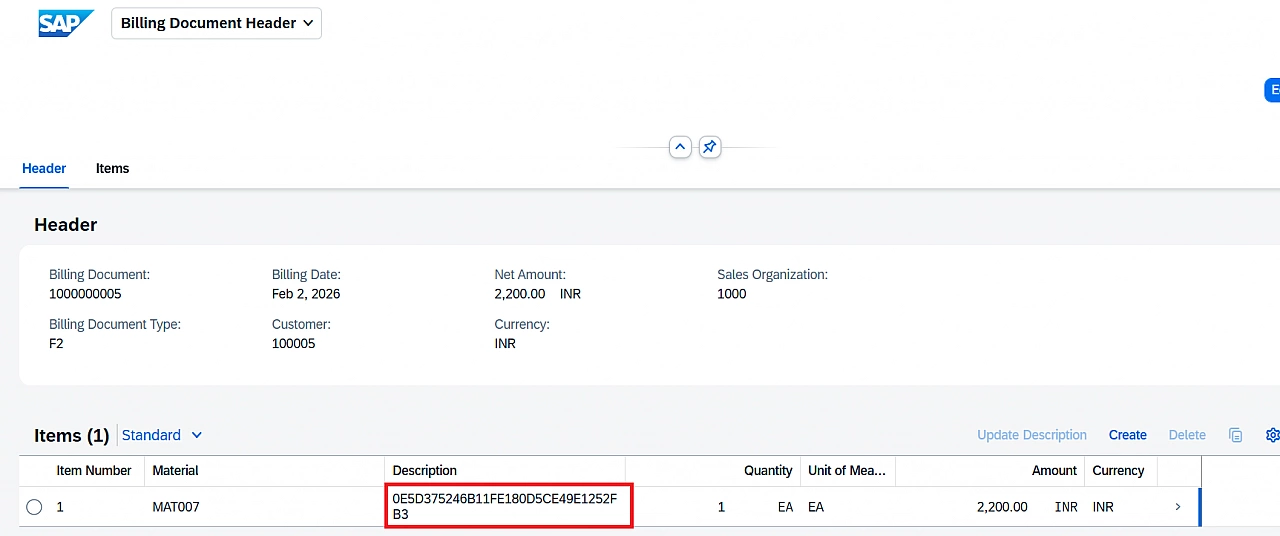Open table settings gear icon
This screenshot has height=536, width=1280.
coord(1271,435)
